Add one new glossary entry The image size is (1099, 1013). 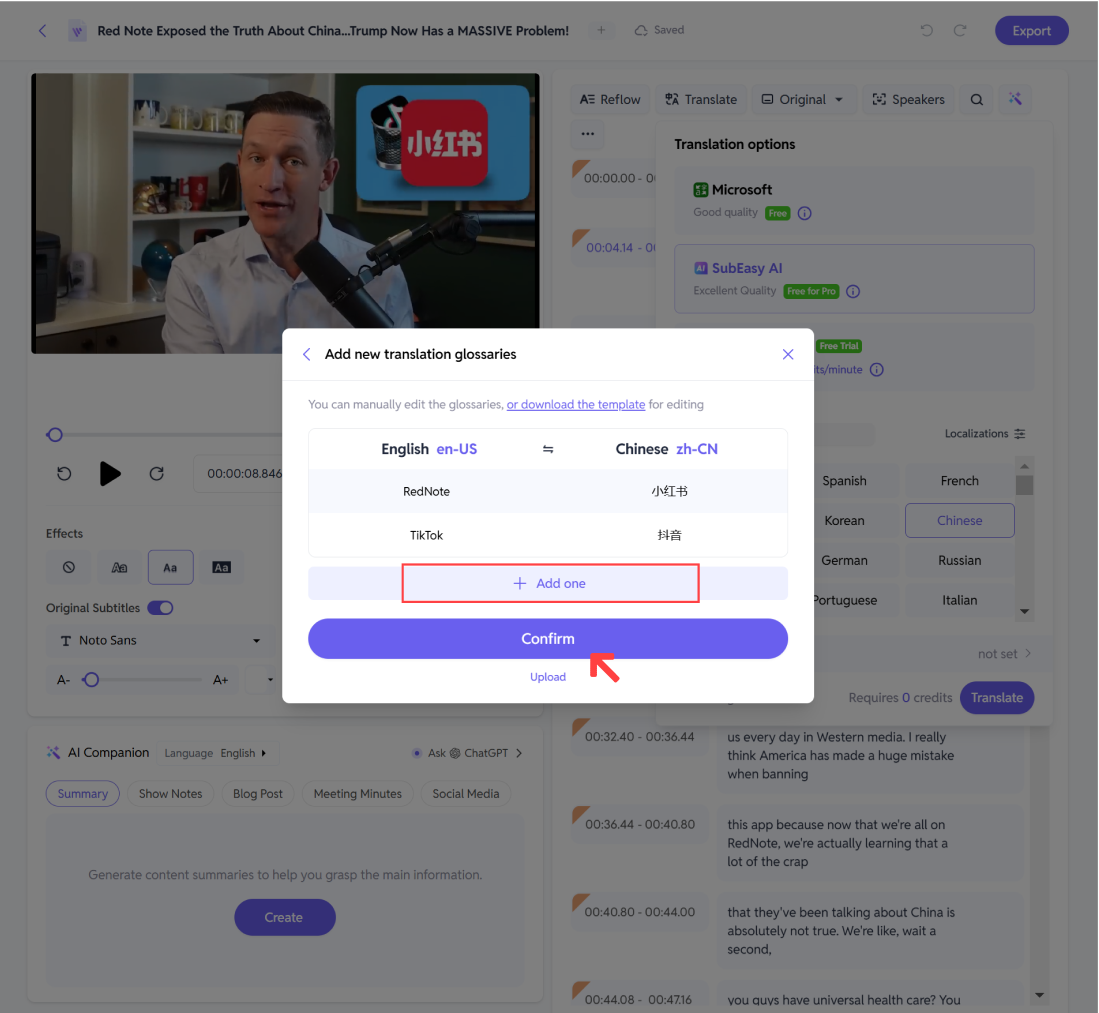pos(548,583)
